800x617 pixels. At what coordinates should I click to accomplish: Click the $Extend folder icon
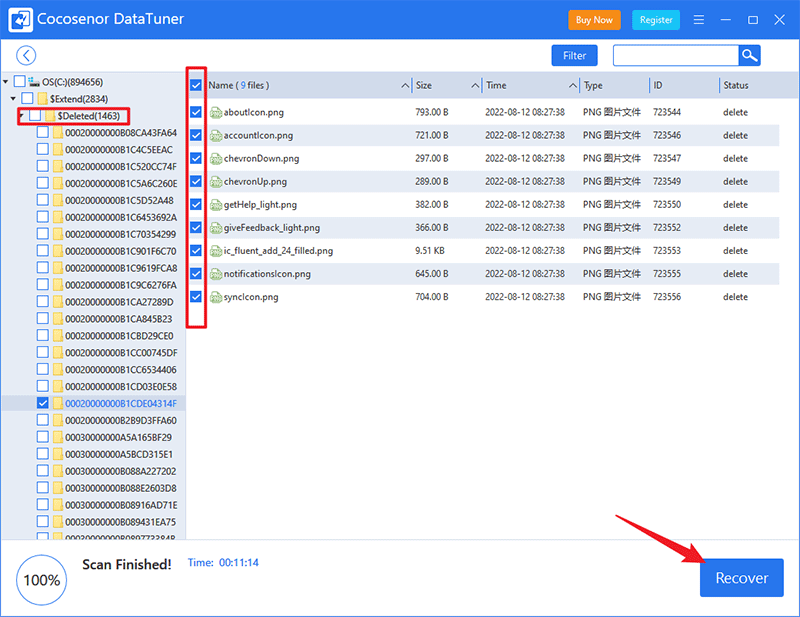(x=42, y=98)
